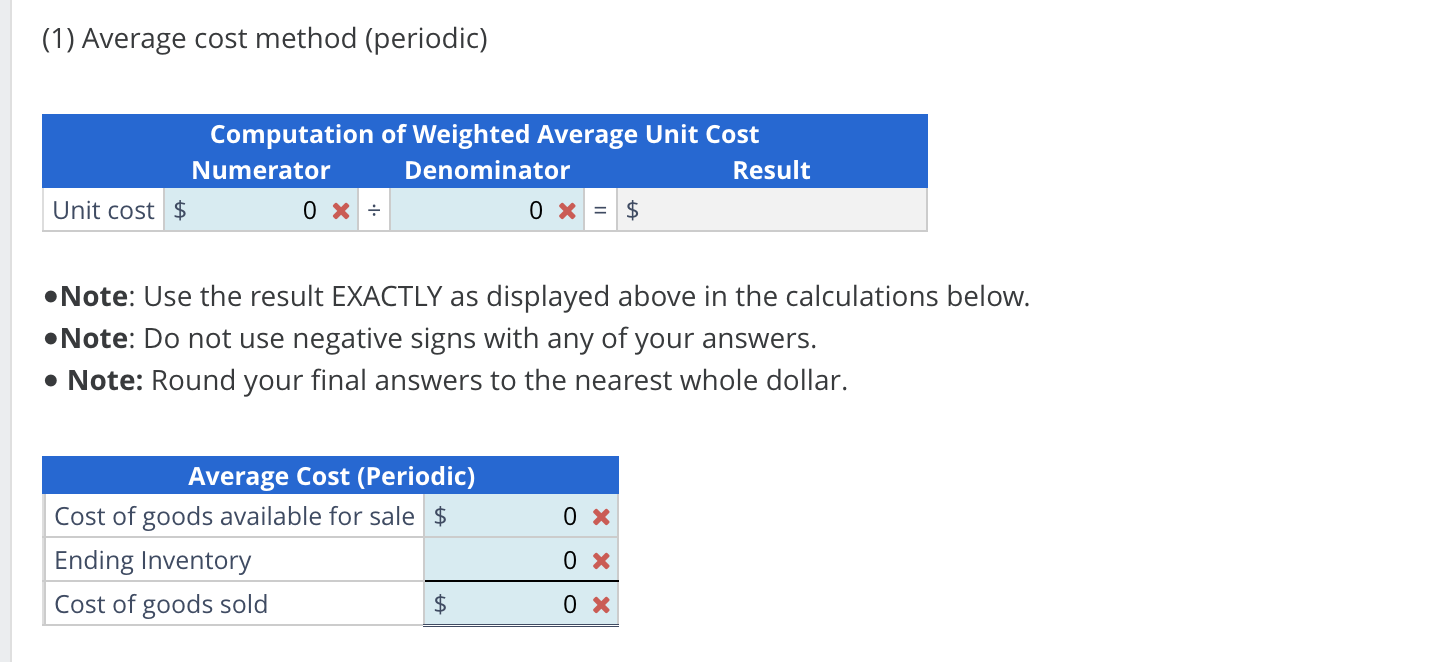
Task: Click the red X beside Cost of goods available for sale
Action: (x=599, y=516)
